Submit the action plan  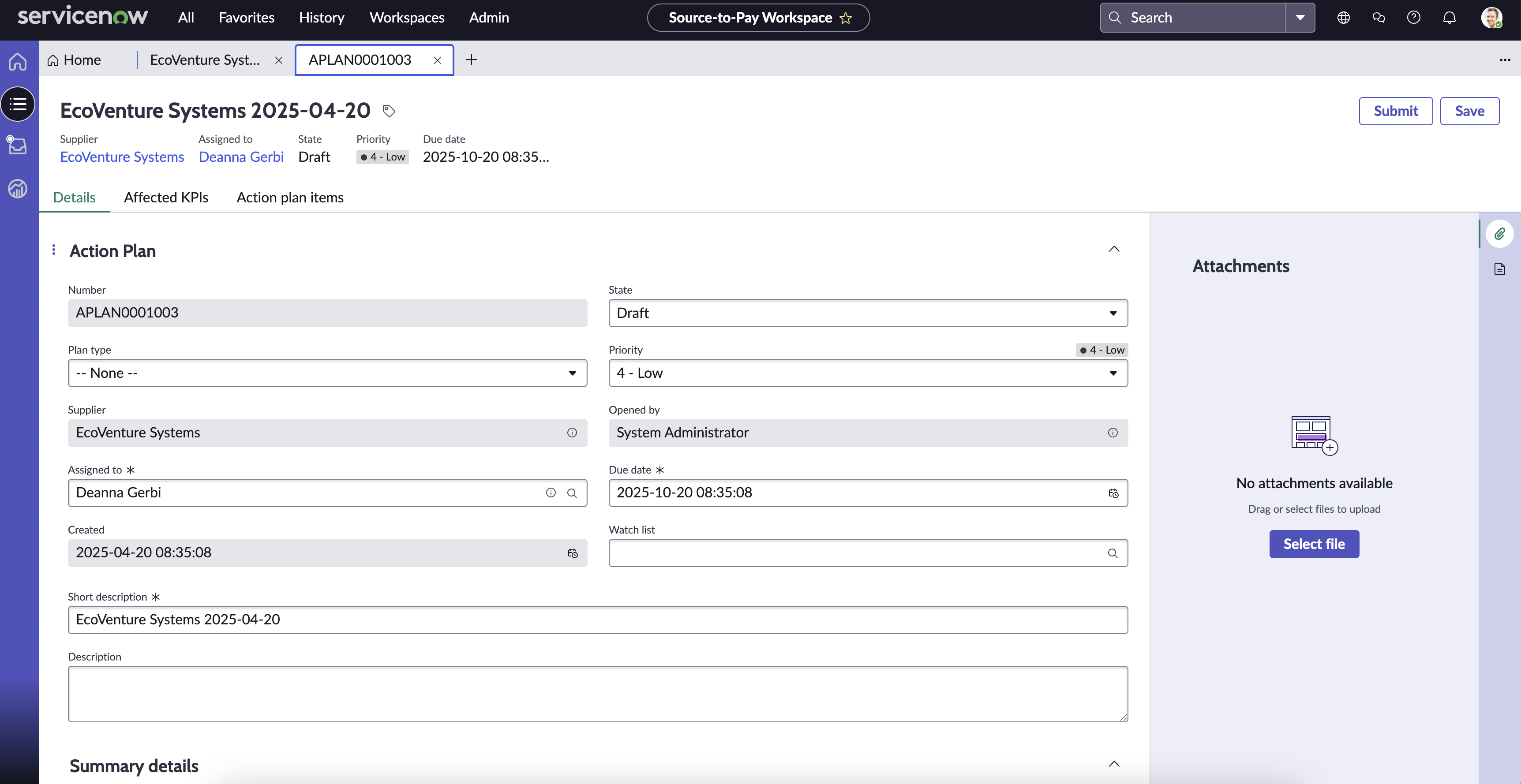1395,111
